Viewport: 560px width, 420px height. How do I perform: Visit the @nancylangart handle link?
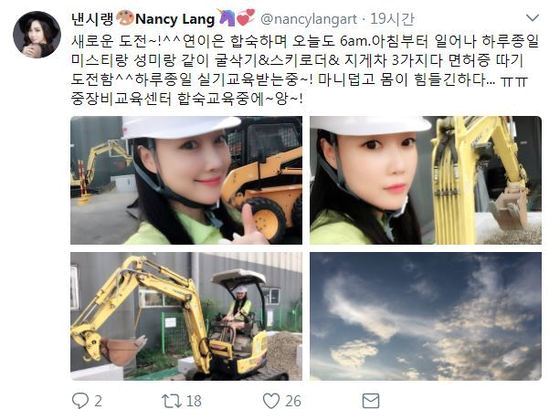click(x=309, y=19)
